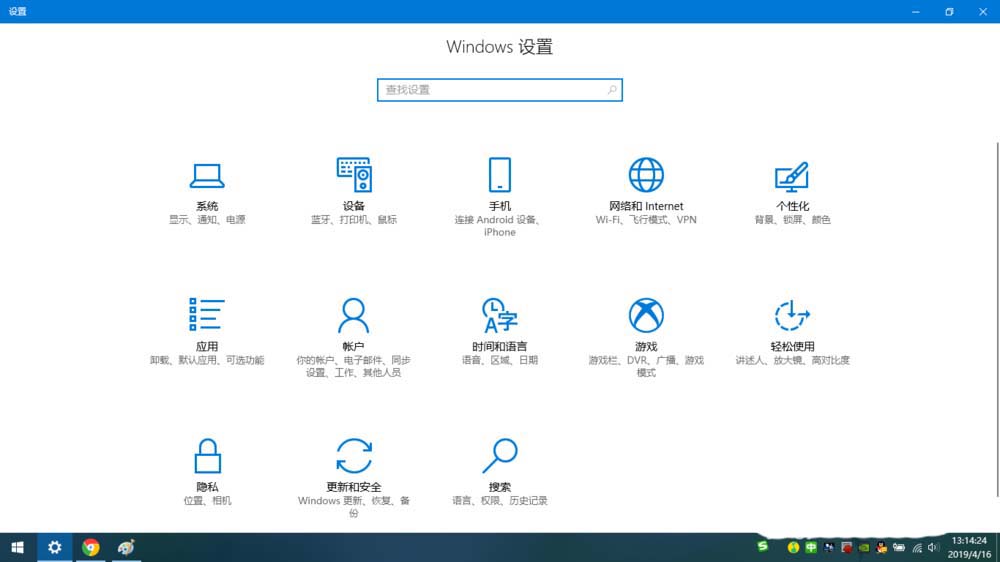Image resolution: width=1000 pixels, height=562 pixels.
Task: Click the magnifier icon in 查找设置 box
Action: tap(612, 90)
